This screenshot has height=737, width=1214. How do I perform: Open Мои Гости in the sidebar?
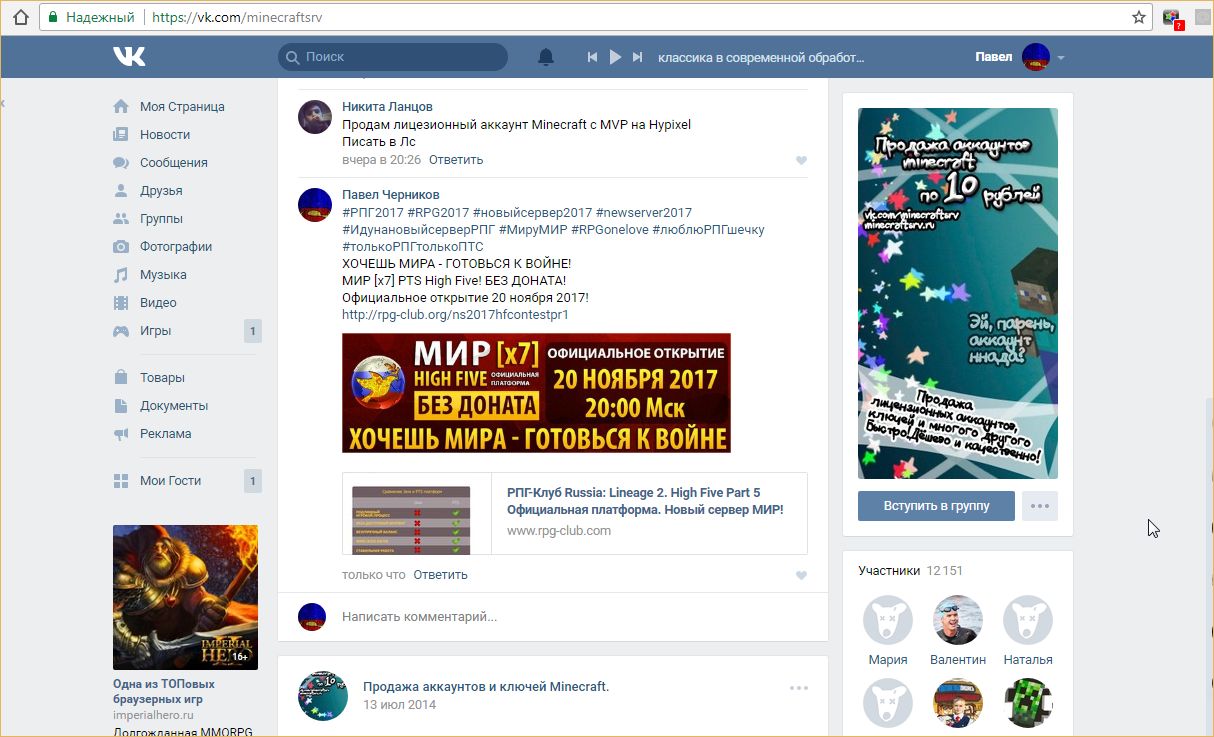pos(170,480)
